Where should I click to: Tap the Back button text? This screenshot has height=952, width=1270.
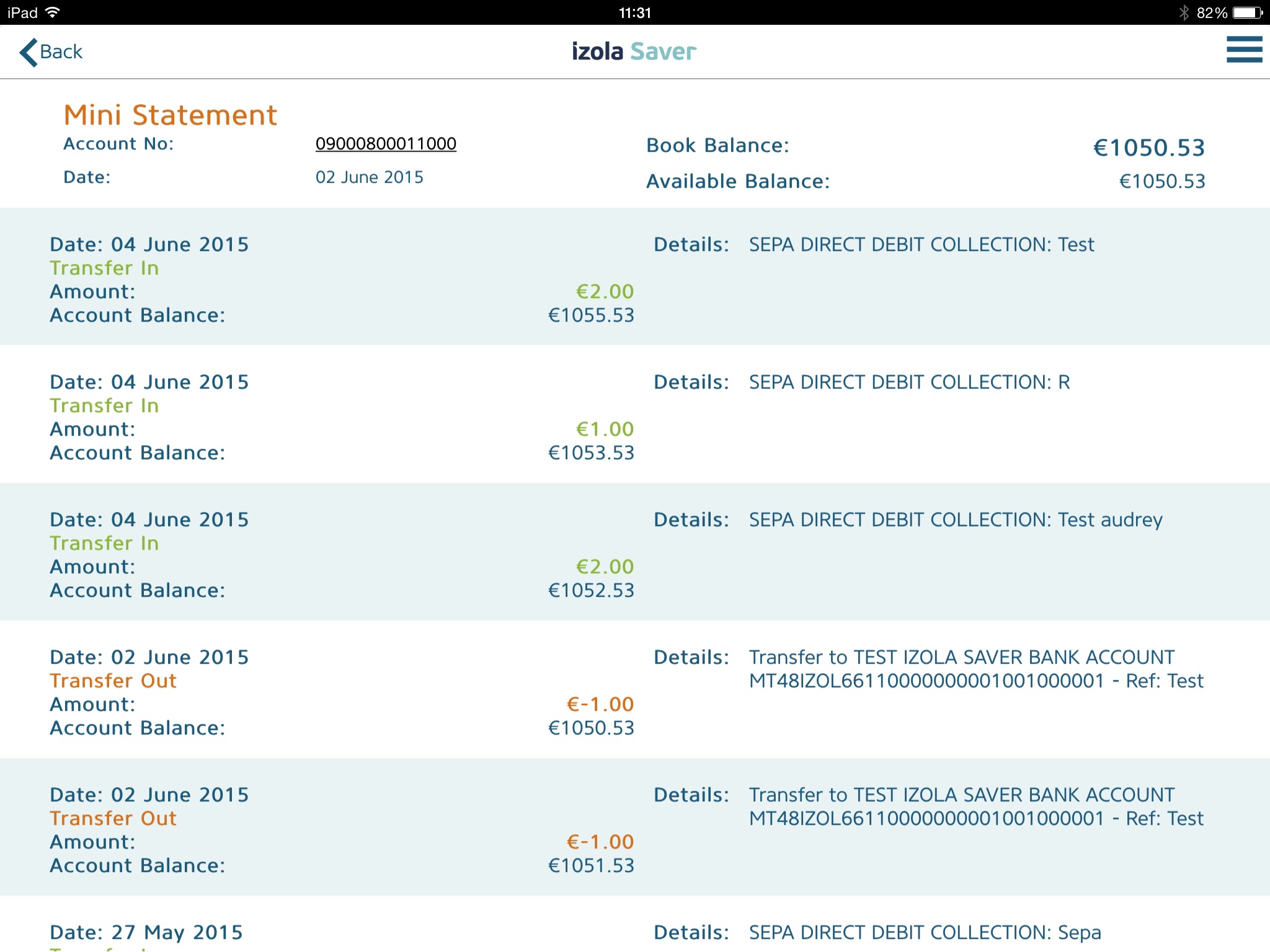pos(61,52)
